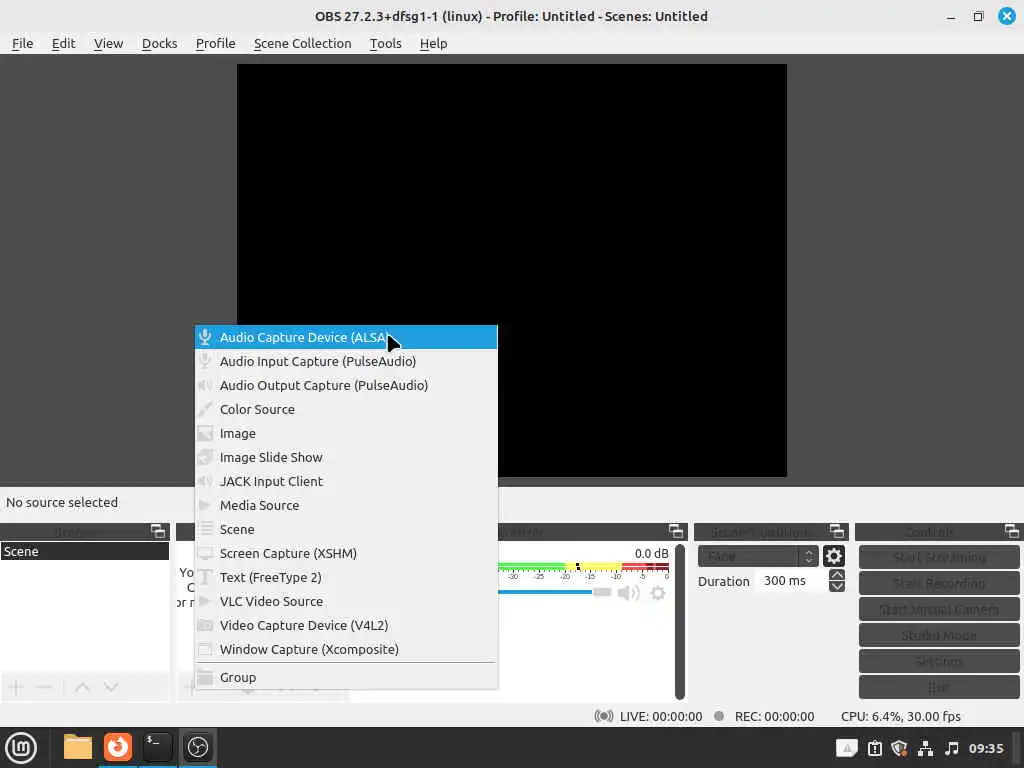Add Window Capture (Xcomposite) source
The height and width of the screenshot is (768, 1024).
pyautogui.click(x=346, y=649)
